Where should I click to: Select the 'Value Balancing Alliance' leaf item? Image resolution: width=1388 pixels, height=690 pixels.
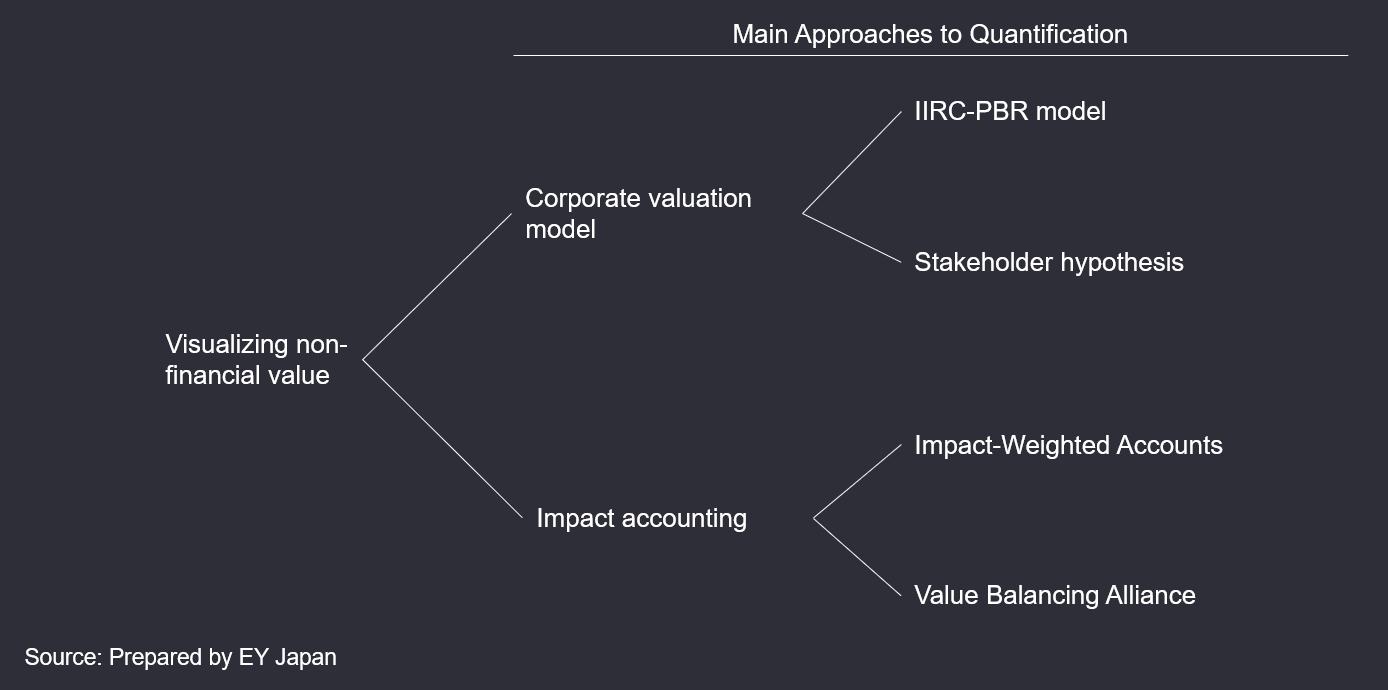tap(1055, 595)
